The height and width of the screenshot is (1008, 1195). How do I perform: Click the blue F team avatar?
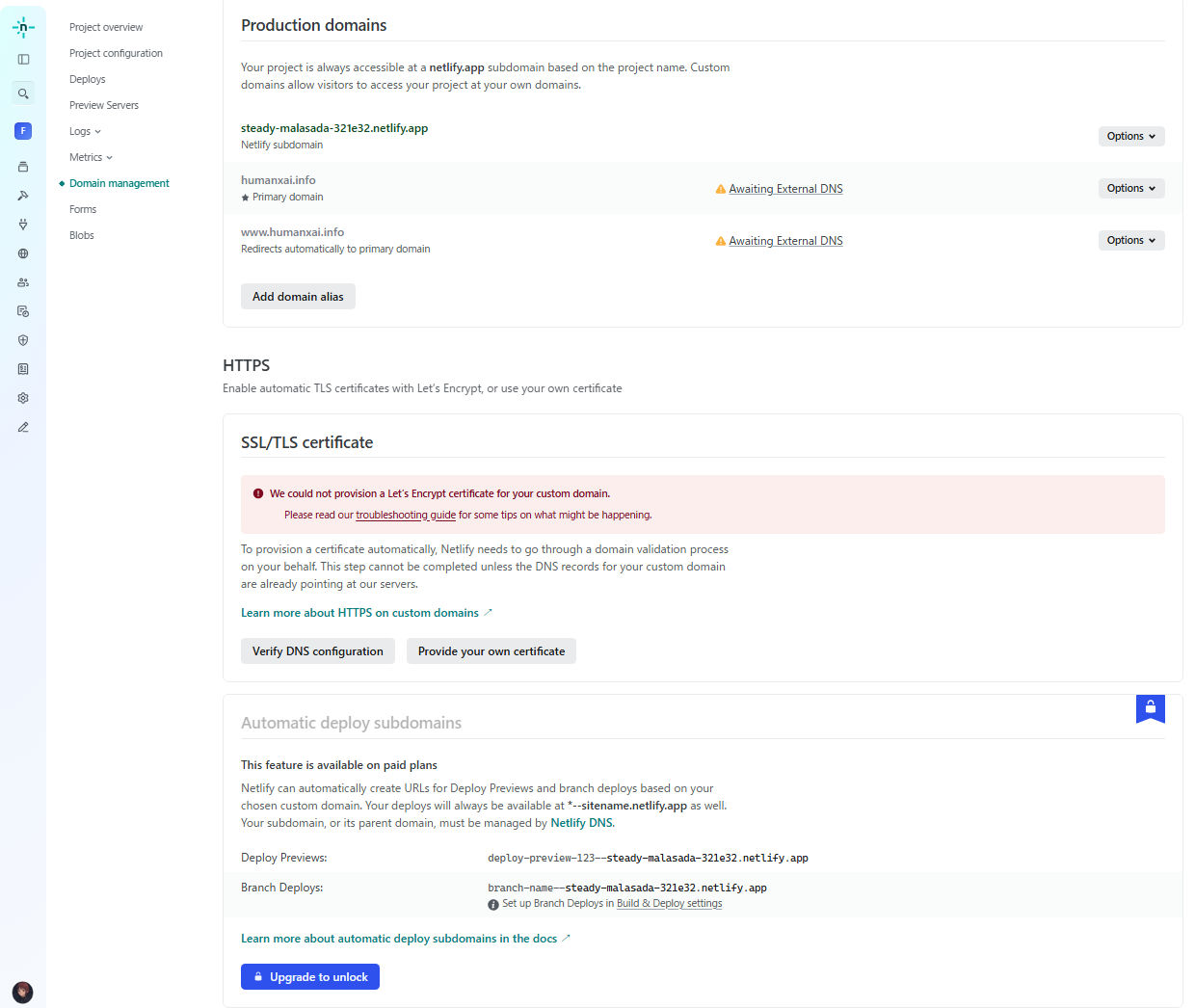(23, 131)
